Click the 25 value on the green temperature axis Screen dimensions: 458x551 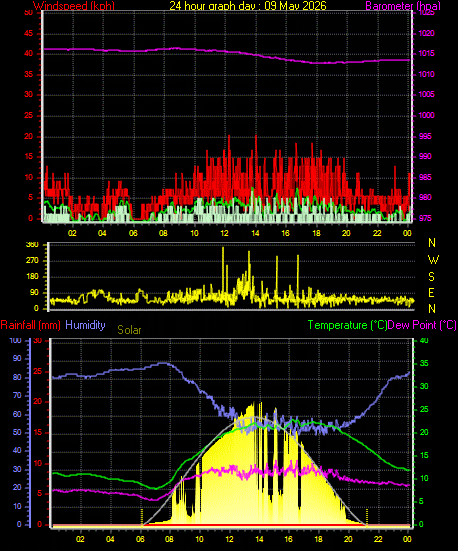click(x=424, y=409)
